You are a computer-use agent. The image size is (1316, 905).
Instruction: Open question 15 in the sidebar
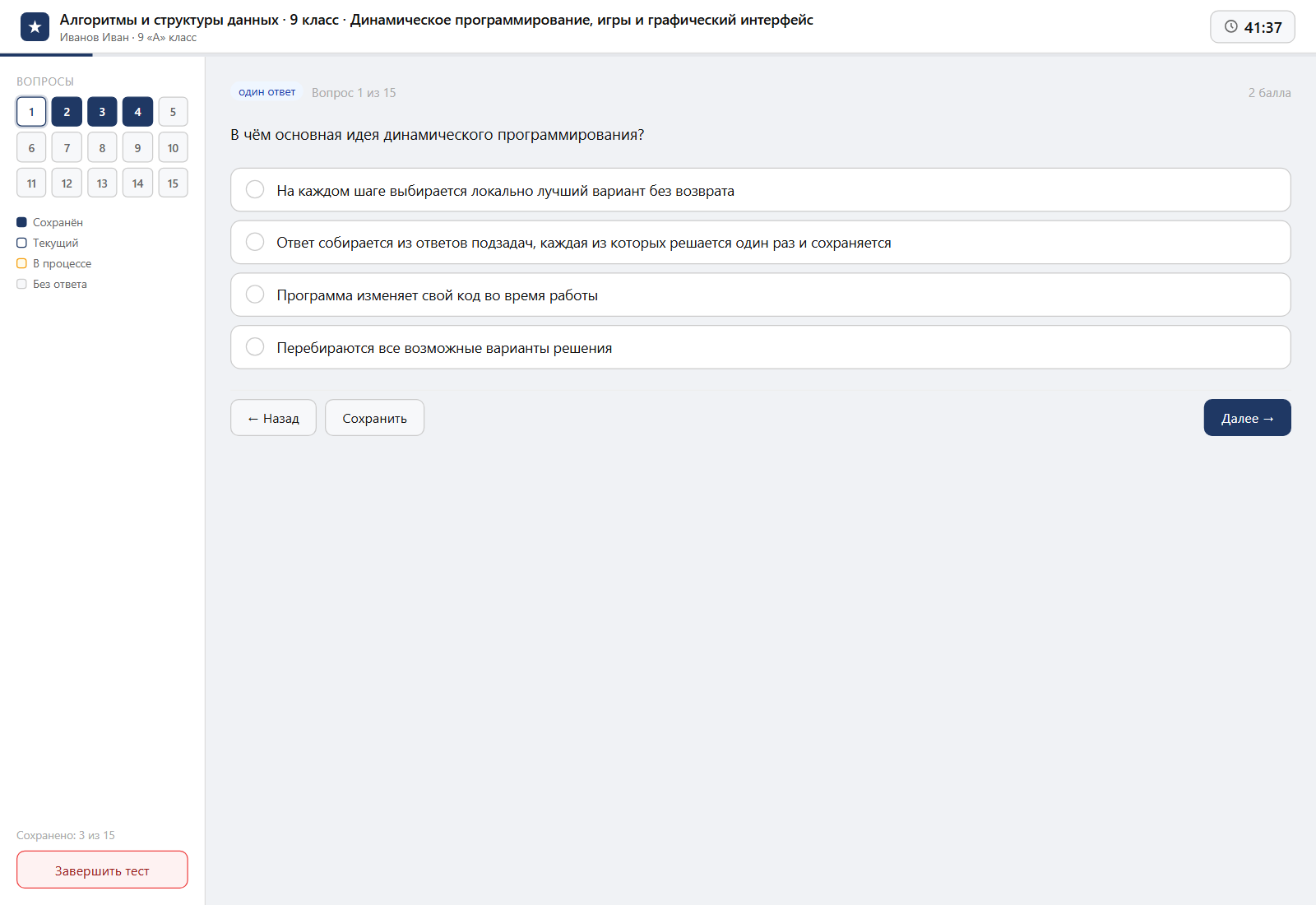(x=173, y=183)
